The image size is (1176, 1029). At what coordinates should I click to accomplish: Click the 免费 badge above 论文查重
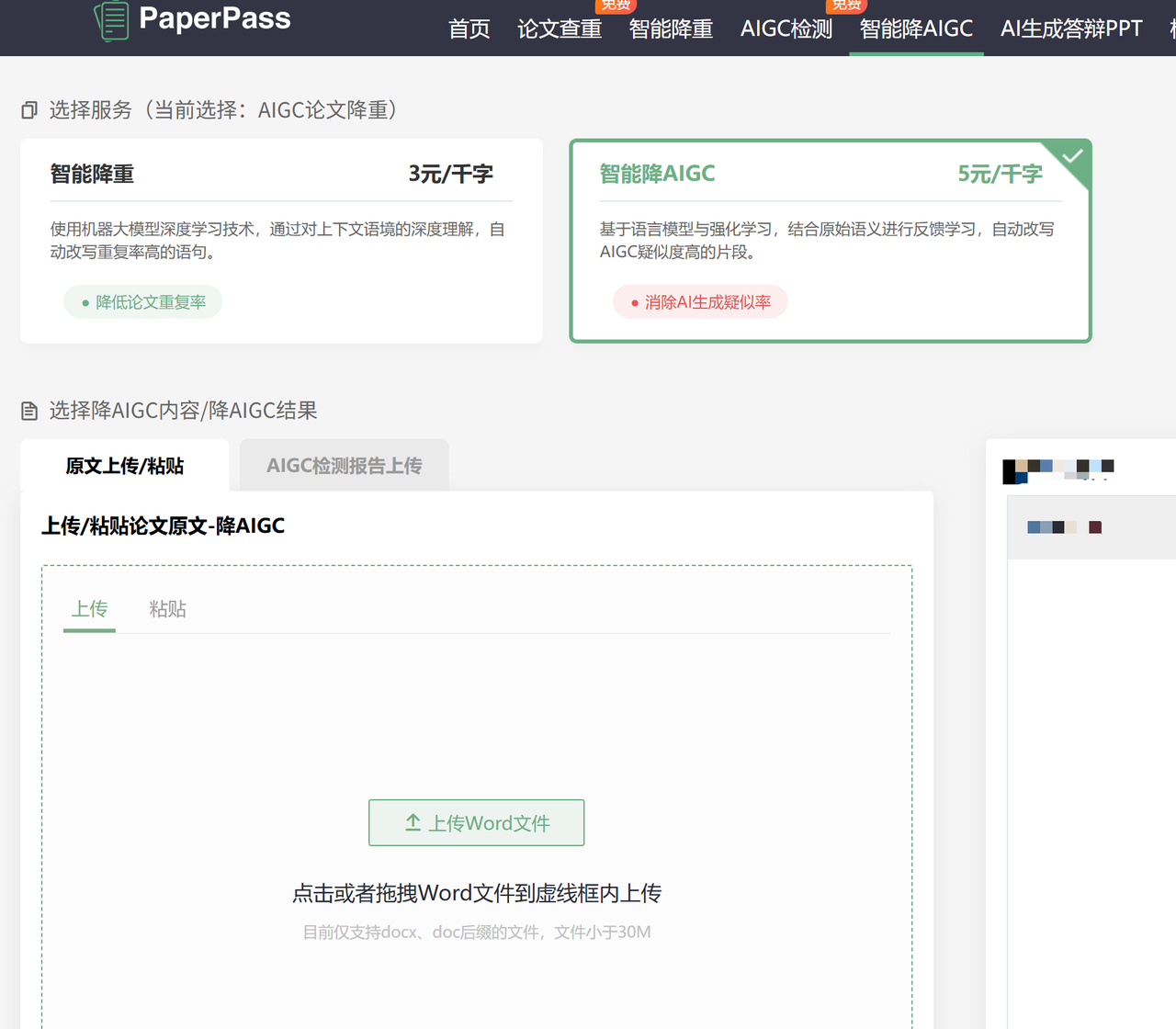click(616, 6)
